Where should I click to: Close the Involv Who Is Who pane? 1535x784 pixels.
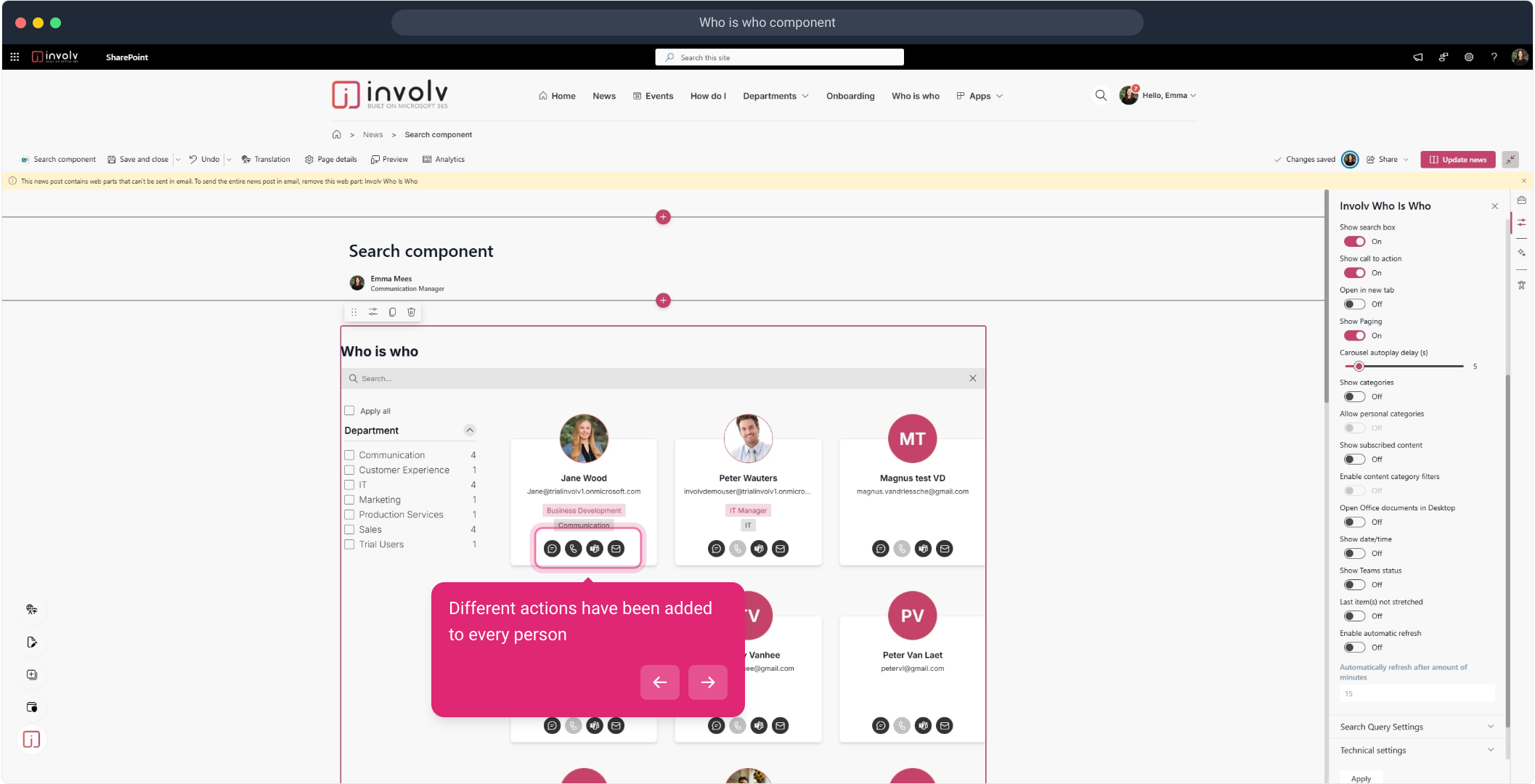(x=1494, y=206)
